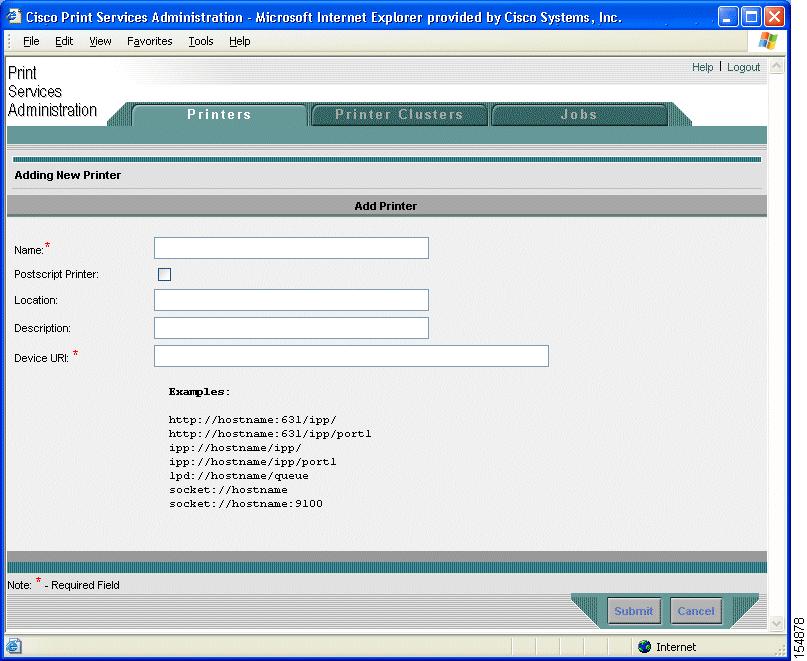Maximize the Internet Explorer window
Viewport: 807px width, 661px height.
[751, 17]
